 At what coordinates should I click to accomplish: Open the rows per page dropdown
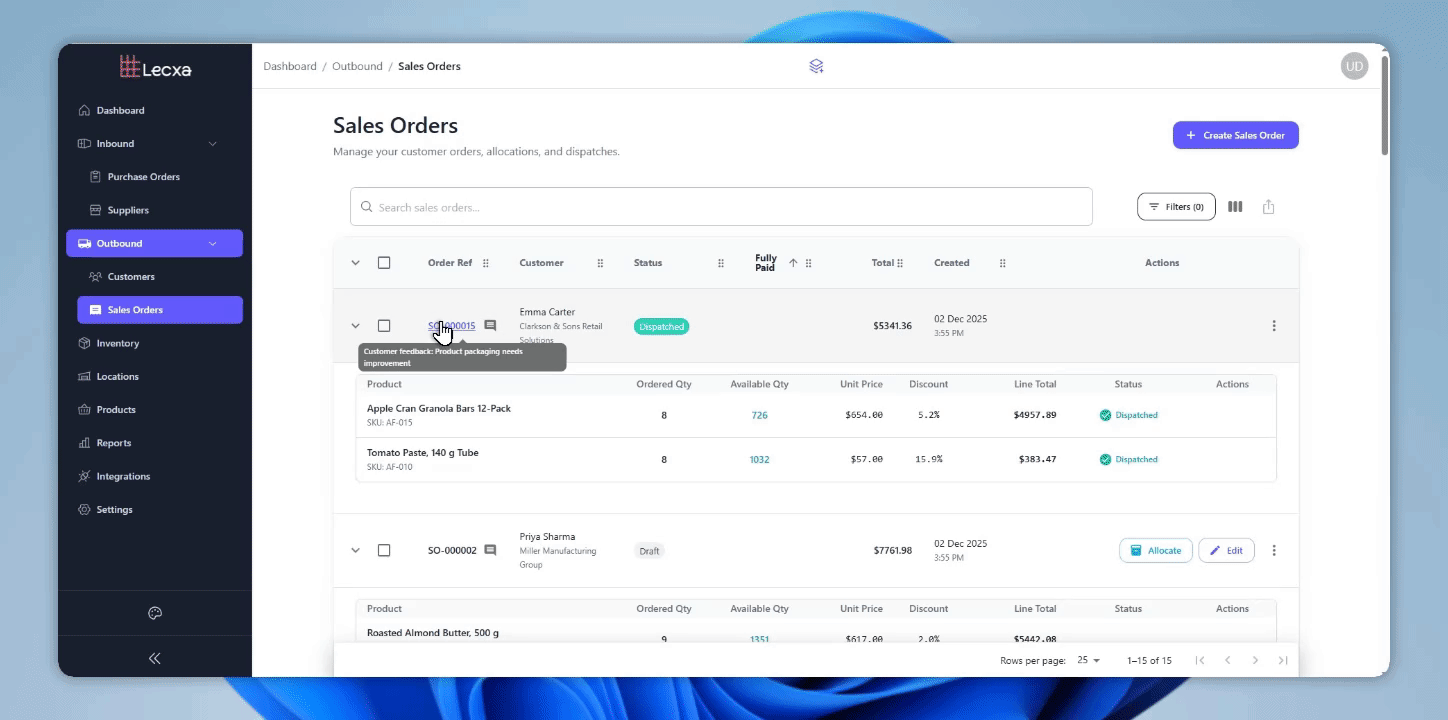point(1089,661)
